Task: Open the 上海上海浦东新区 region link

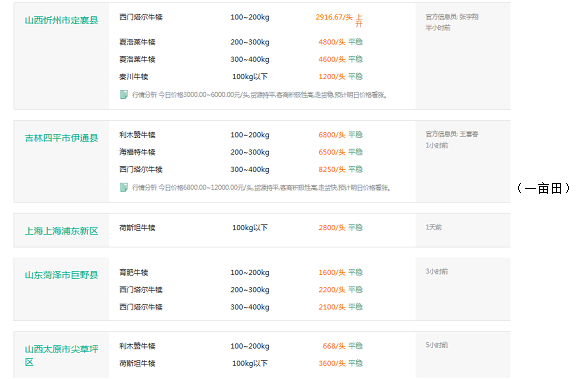Action: tap(61, 231)
